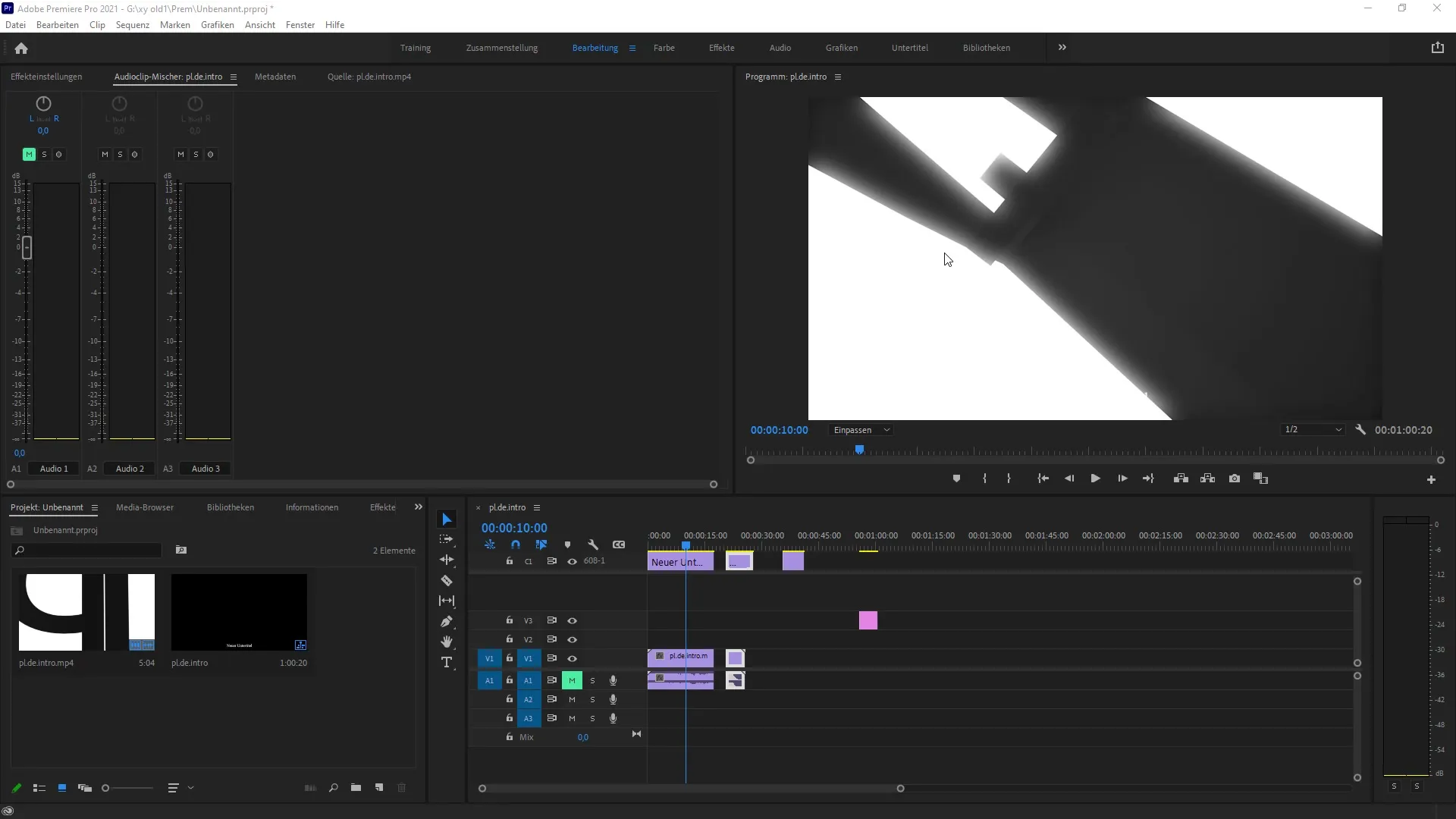Step forward one frame

(1122, 479)
